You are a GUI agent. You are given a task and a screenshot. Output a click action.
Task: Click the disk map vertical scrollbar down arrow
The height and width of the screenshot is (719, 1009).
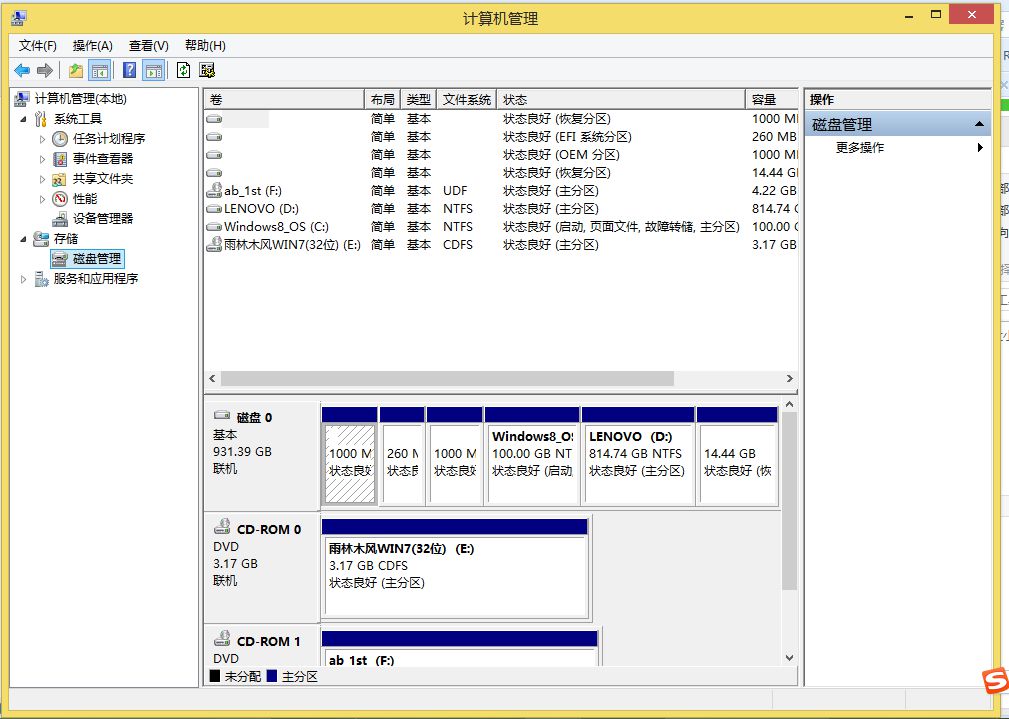pos(790,658)
